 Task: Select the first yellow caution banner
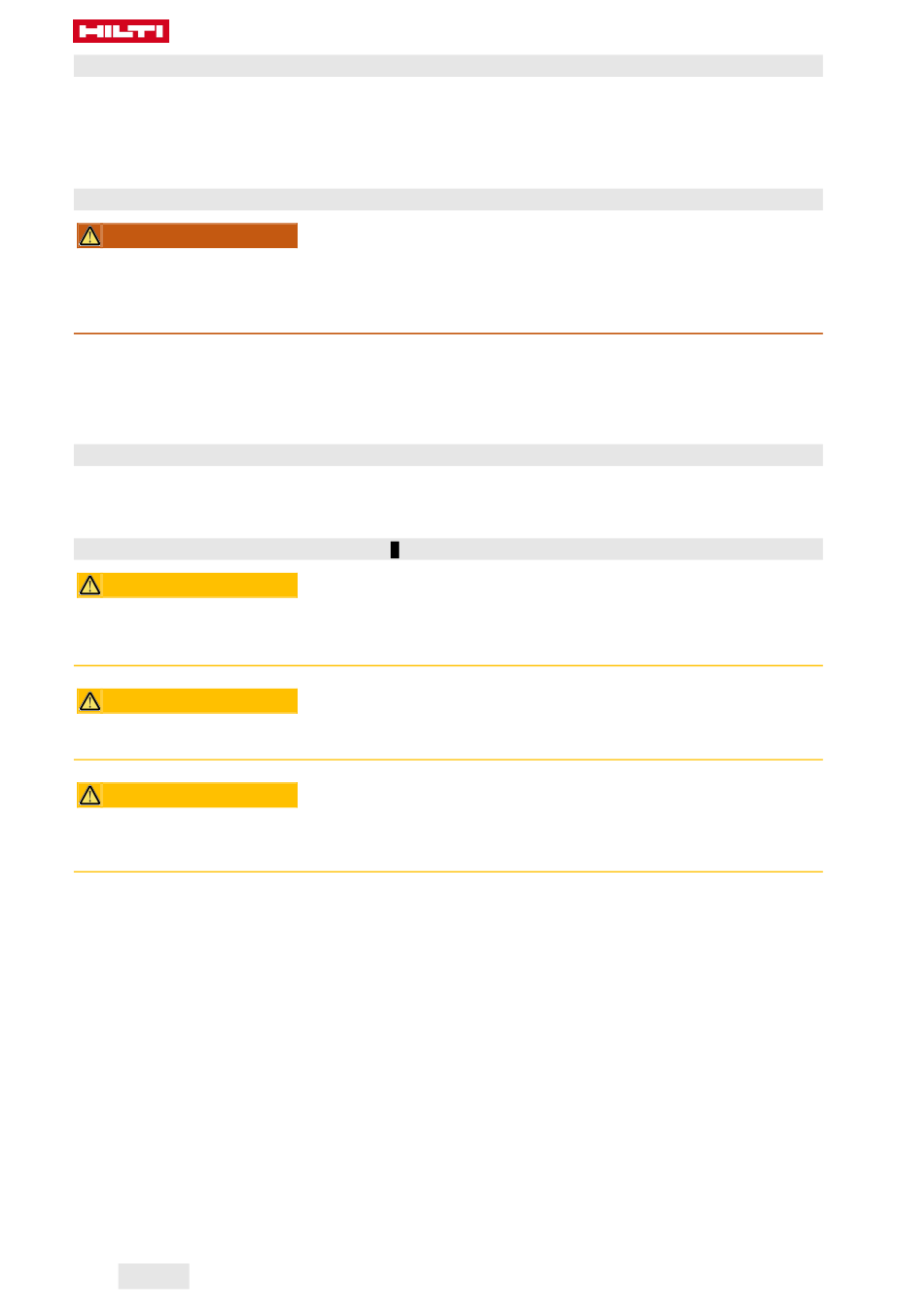pyautogui.click(x=199, y=586)
